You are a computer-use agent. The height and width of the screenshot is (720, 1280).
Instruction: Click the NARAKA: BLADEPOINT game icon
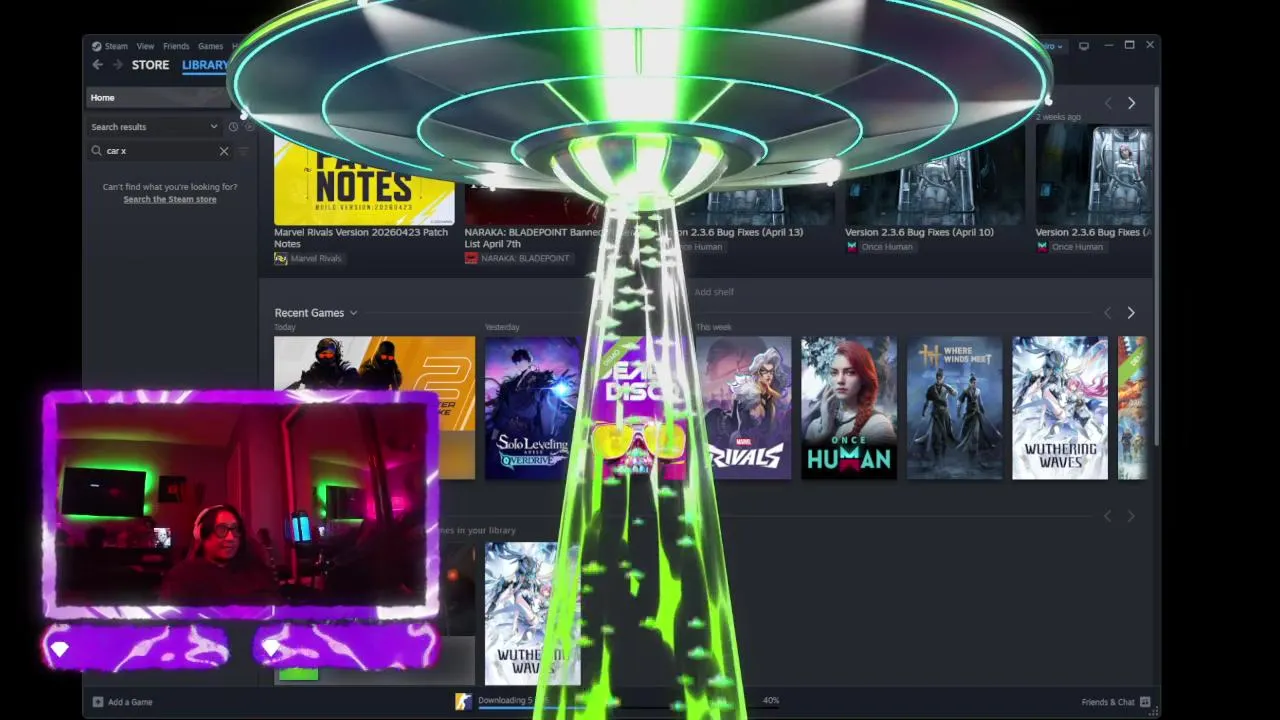471,258
